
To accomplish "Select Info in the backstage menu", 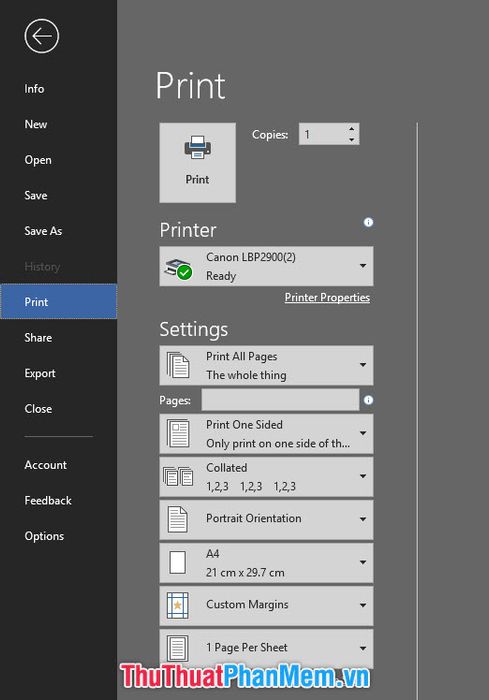I will click(34, 89).
